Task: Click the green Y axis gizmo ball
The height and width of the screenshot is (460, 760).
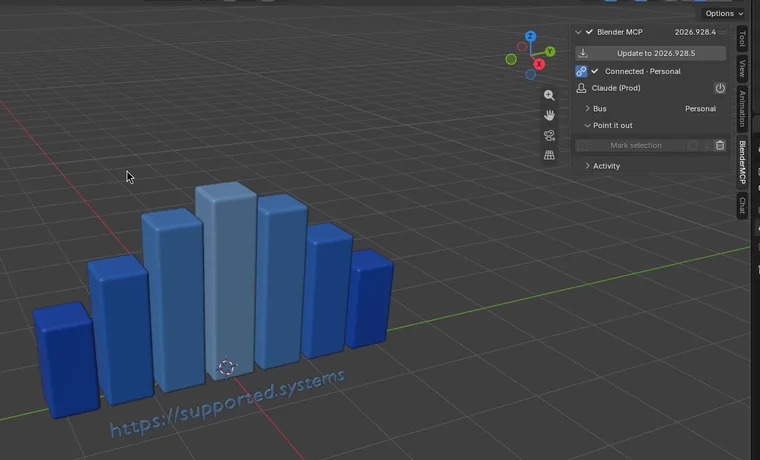Action: pyautogui.click(x=550, y=51)
